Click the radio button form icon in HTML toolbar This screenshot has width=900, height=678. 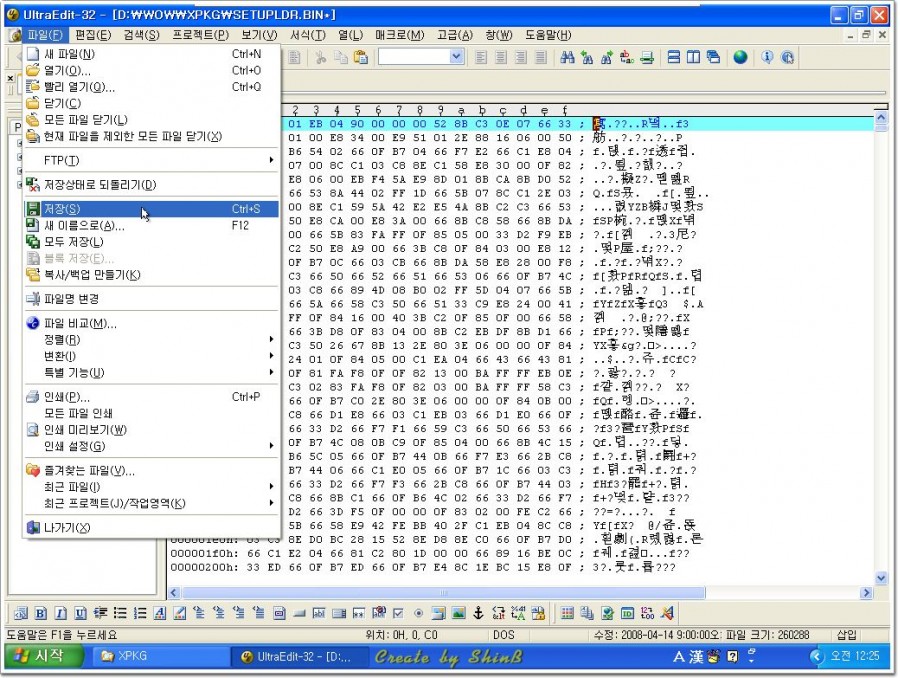tap(418, 613)
